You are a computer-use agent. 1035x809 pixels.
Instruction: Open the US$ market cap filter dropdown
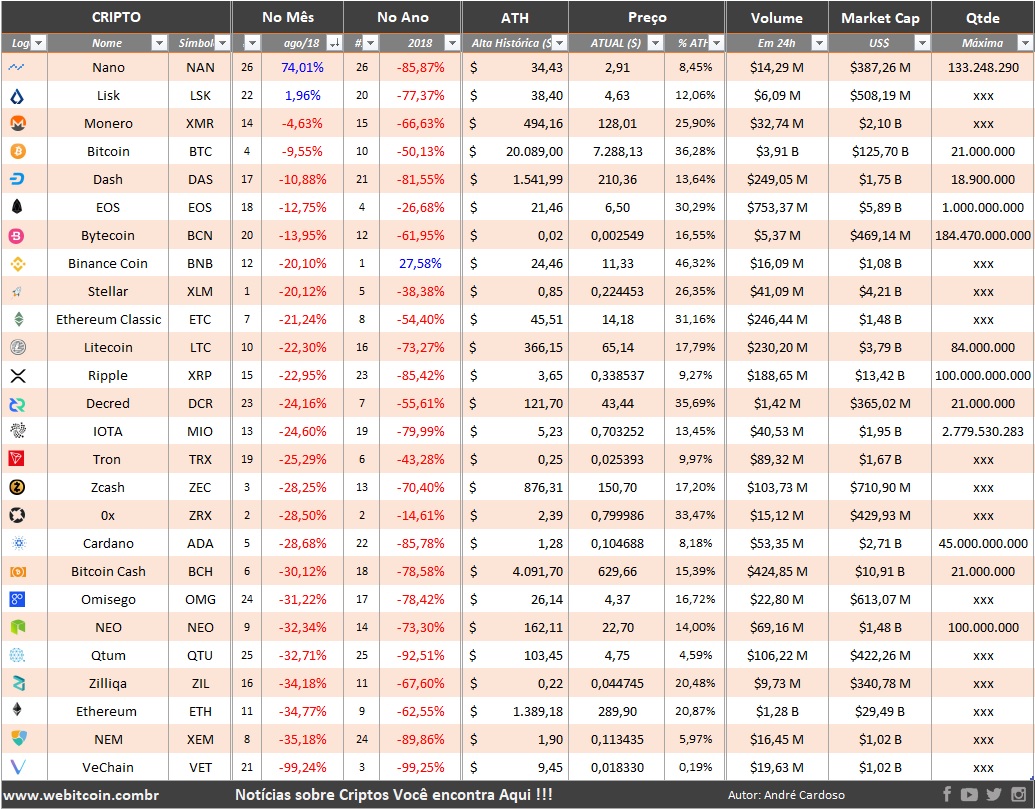click(922, 43)
